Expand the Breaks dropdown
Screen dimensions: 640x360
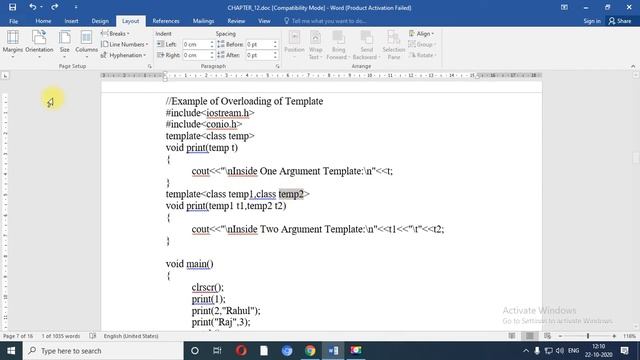115,33
